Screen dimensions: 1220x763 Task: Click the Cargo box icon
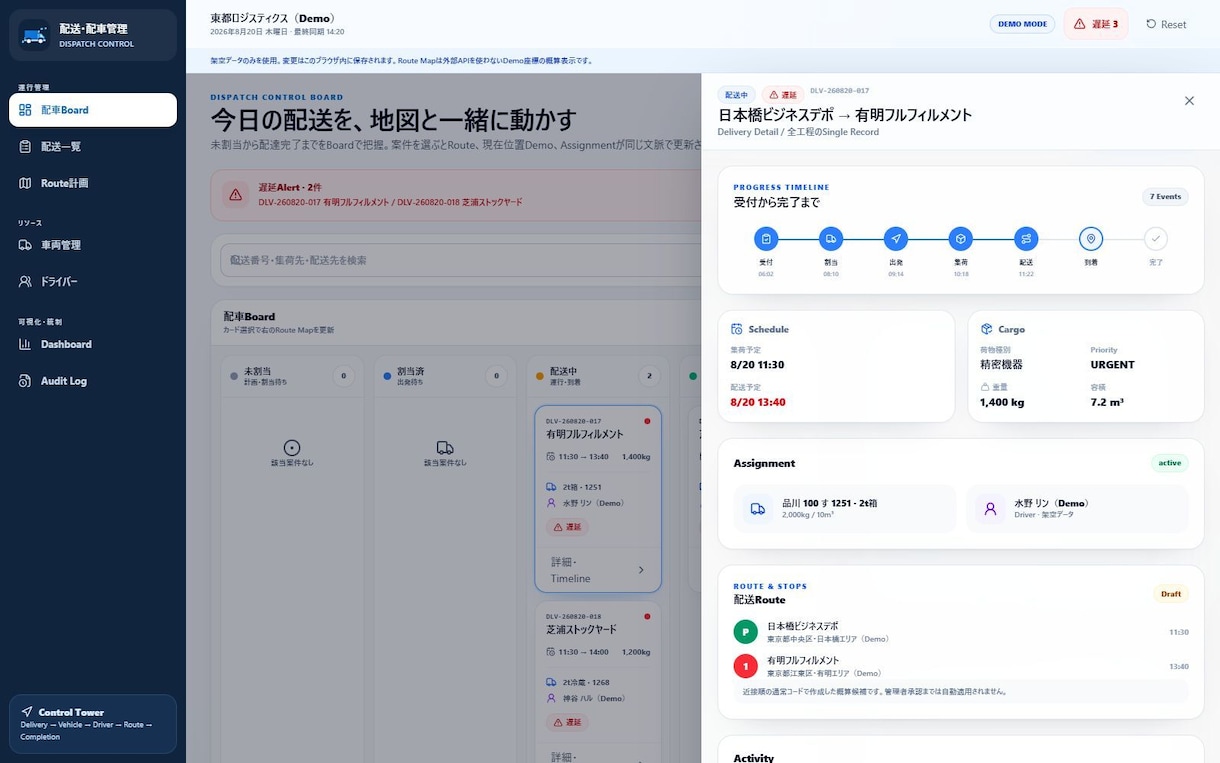click(x=987, y=329)
